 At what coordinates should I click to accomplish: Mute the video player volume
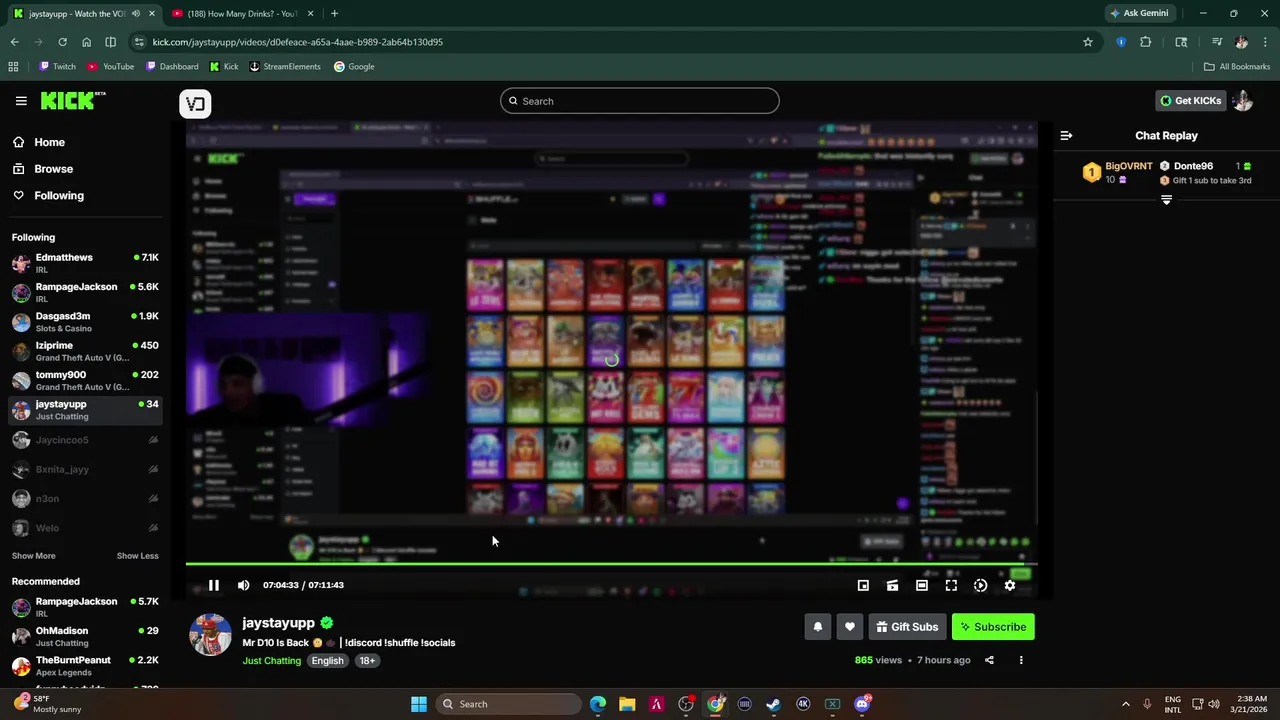[243, 585]
